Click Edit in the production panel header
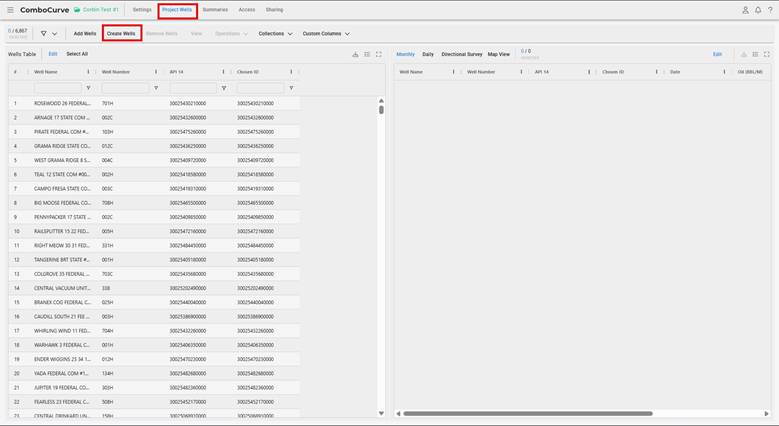 coord(717,54)
